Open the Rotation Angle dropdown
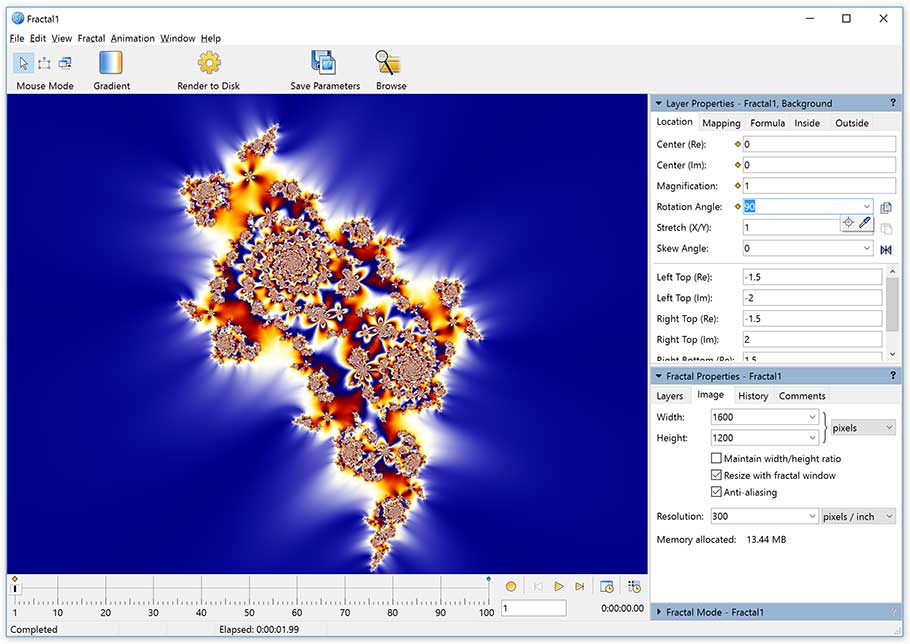The width and height of the screenshot is (910, 644). coord(866,207)
